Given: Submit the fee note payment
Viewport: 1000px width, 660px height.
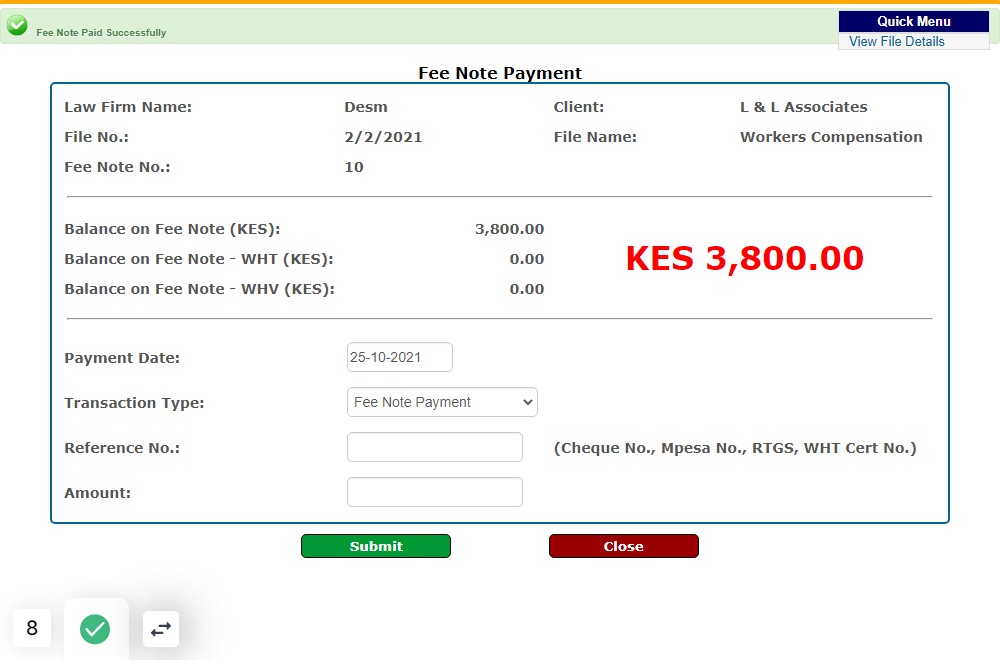Looking at the screenshot, I should tap(376, 546).
